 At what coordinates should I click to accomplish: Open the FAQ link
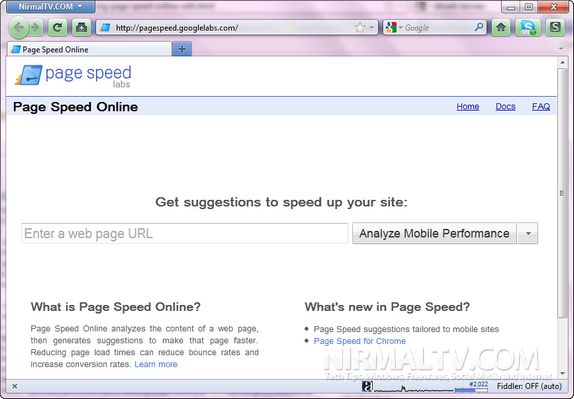point(541,107)
